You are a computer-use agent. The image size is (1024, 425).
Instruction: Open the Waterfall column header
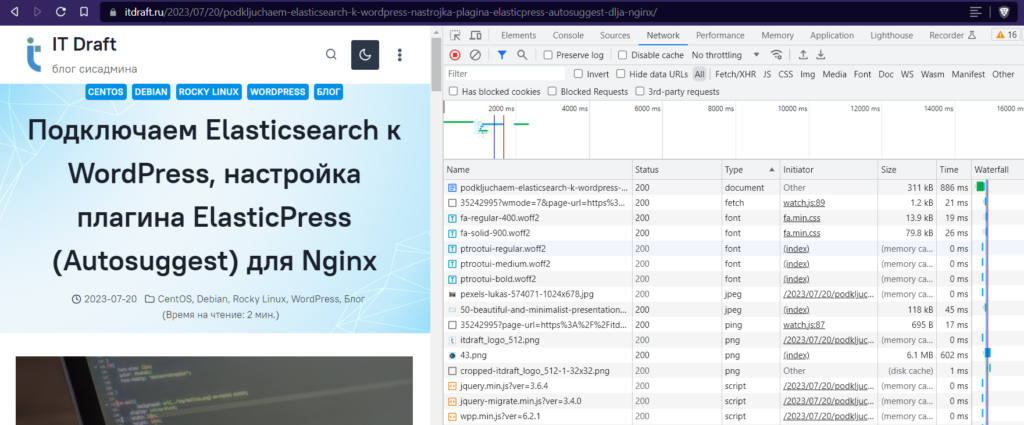997,170
